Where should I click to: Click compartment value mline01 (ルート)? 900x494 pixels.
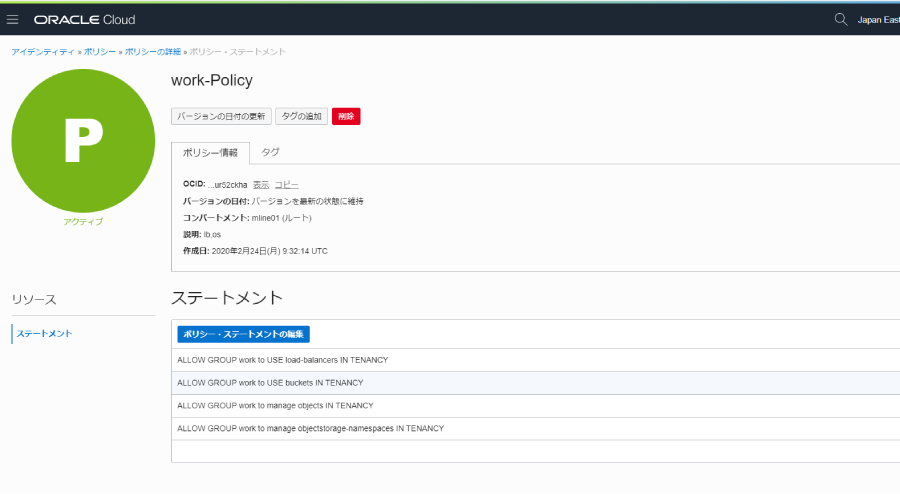click(x=281, y=218)
